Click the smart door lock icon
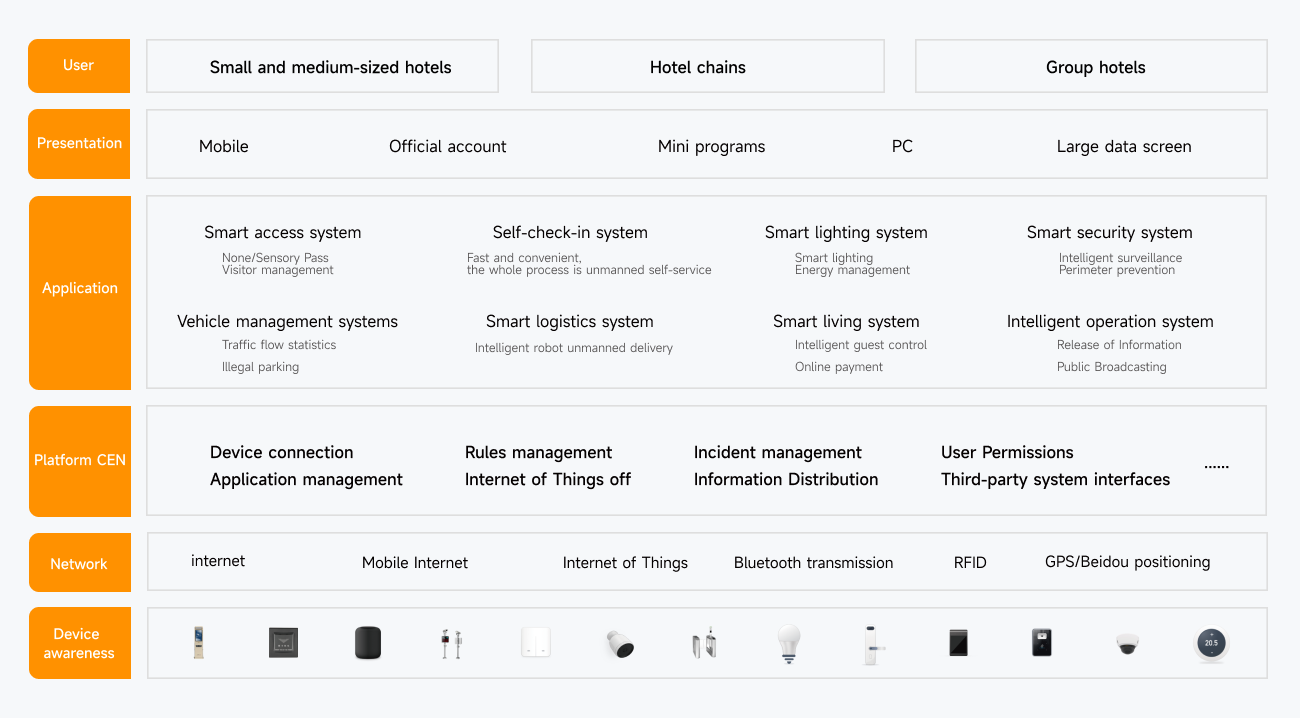1300x718 pixels. coord(872,643)
